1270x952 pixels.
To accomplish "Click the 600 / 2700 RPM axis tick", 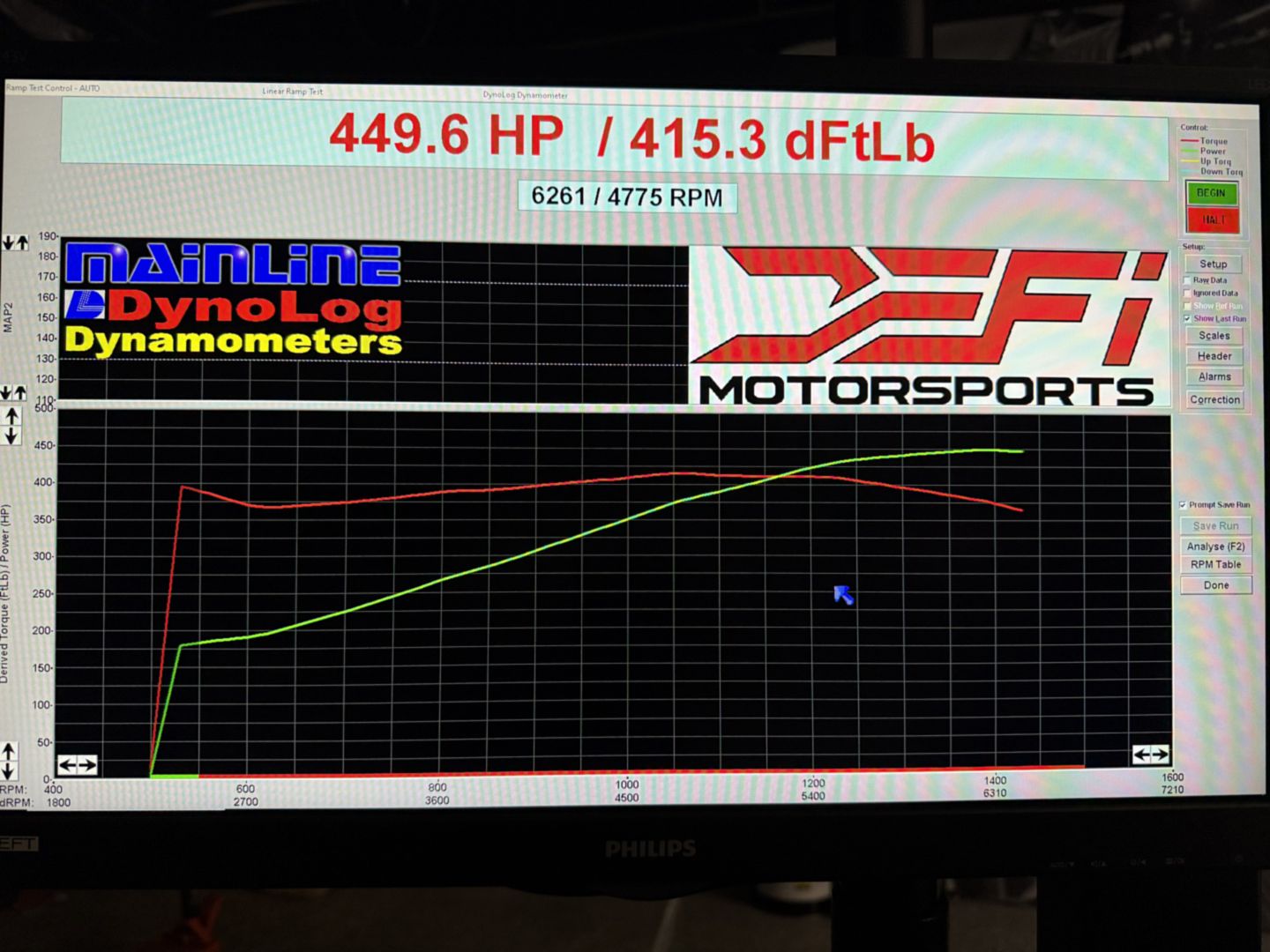I will [245, 795].
